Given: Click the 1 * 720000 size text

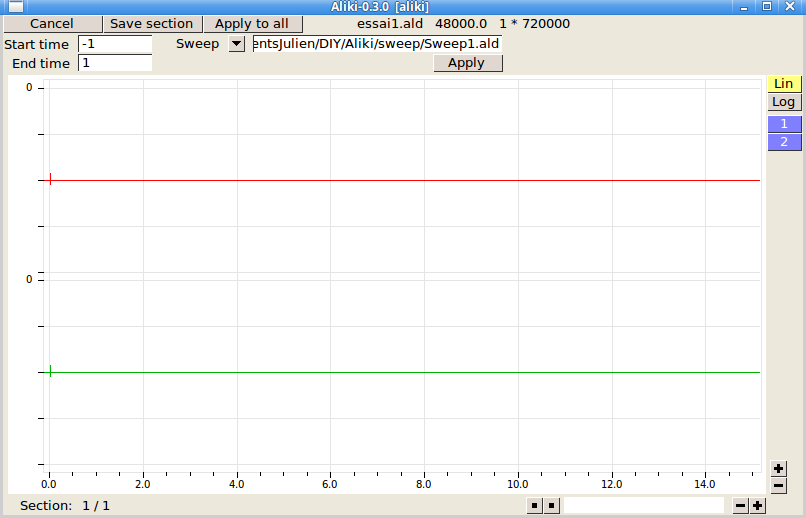Looking at the screenshot, I should tap(534, 24).
